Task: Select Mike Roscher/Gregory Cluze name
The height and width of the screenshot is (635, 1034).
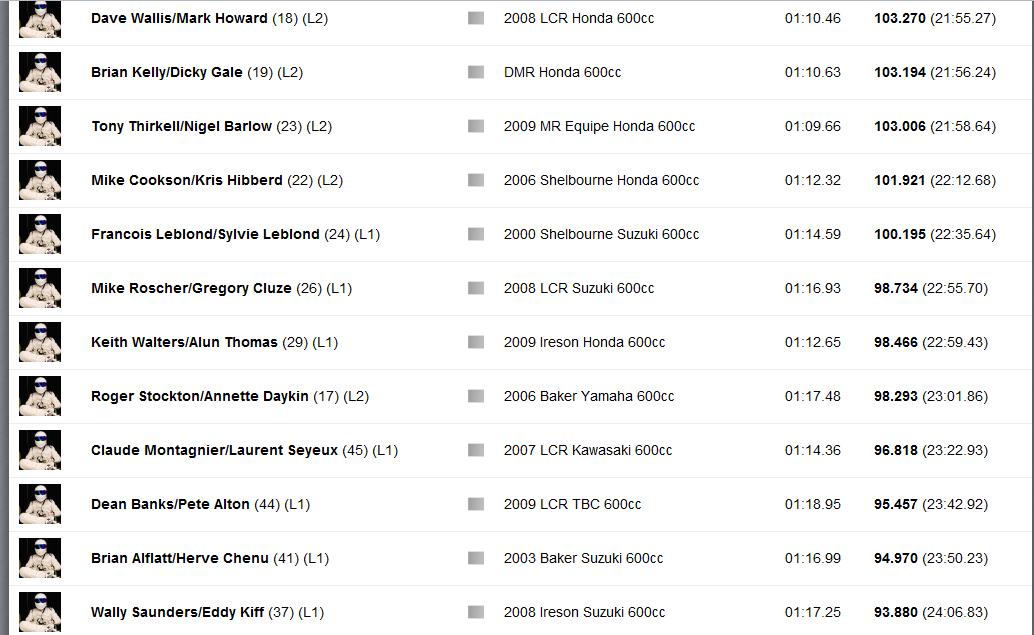Action: click(191, 288)
